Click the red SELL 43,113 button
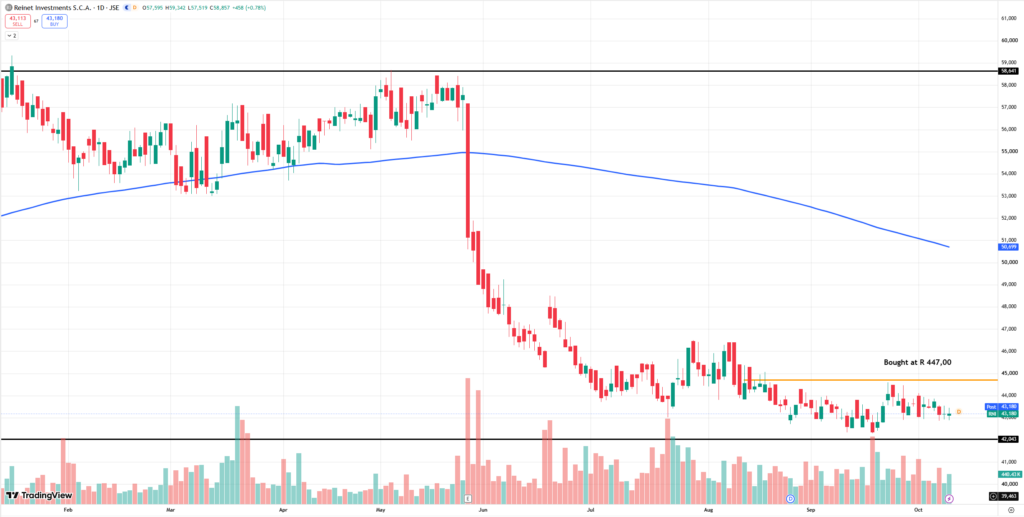 [x=18, y=21]
